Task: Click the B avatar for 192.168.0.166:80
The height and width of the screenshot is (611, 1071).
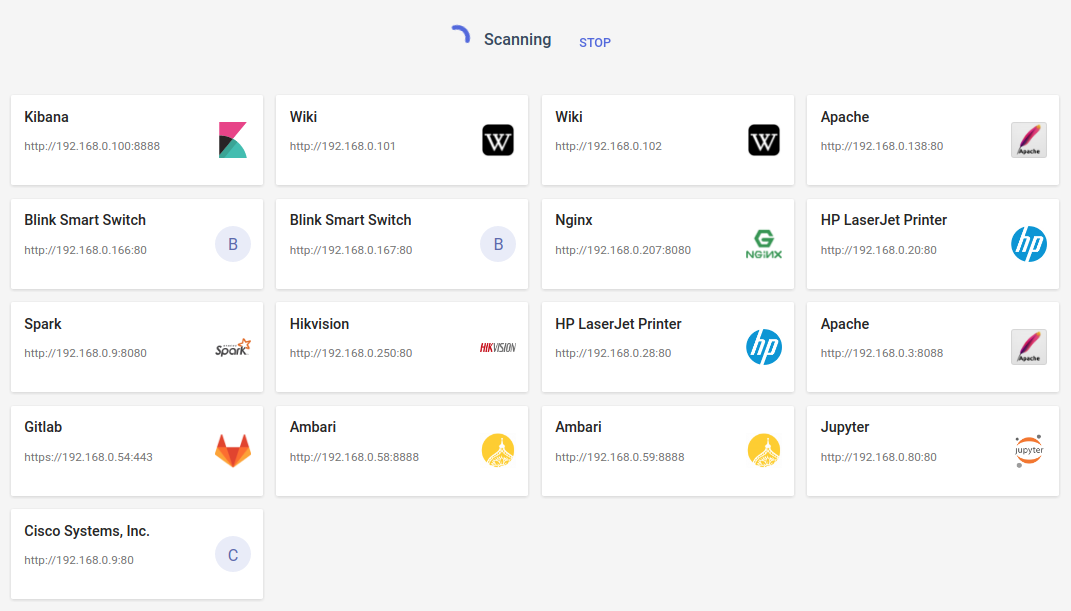Action: click(233, 244)
